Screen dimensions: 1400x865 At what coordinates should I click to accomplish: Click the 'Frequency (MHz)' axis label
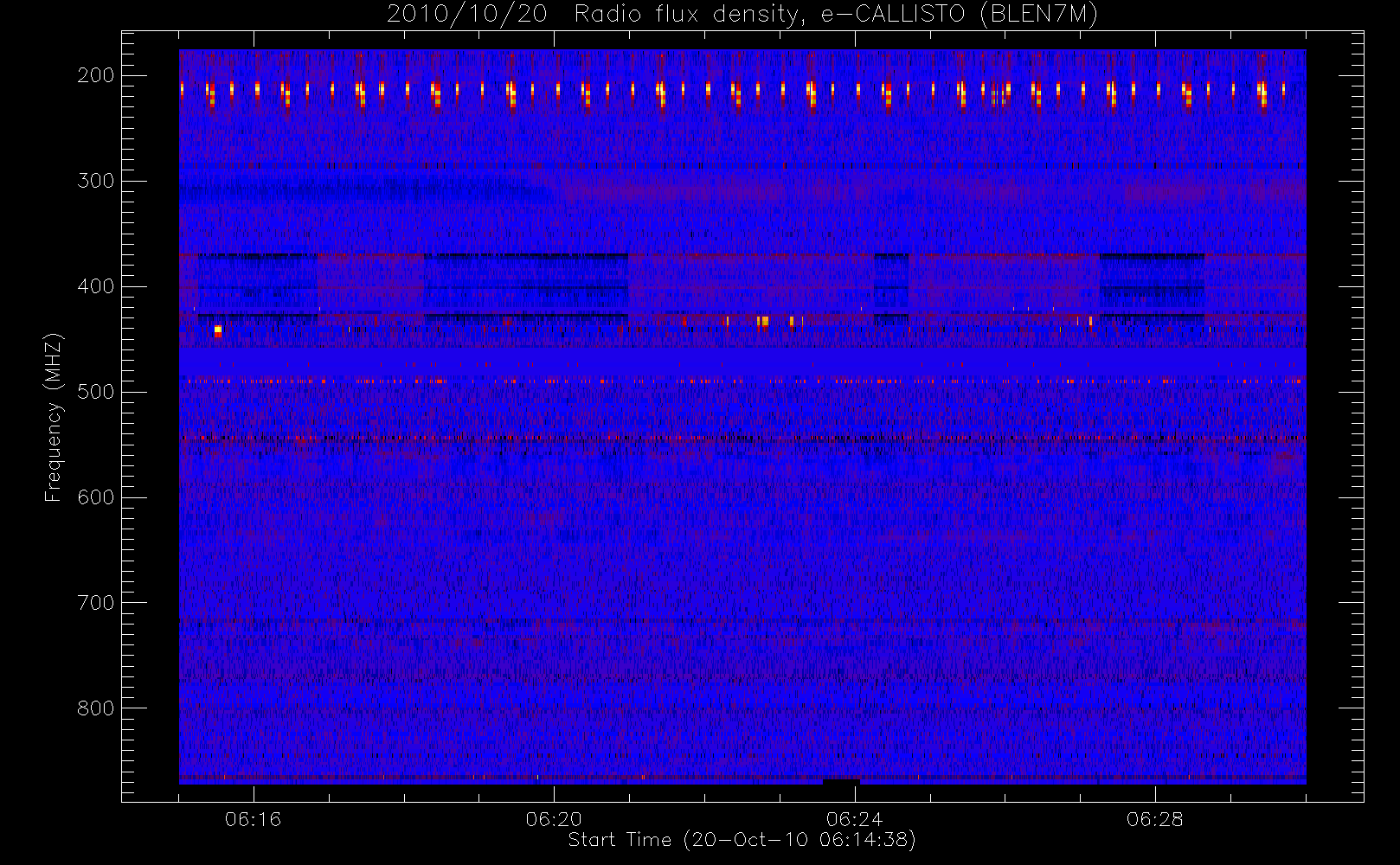pos(54,417)
